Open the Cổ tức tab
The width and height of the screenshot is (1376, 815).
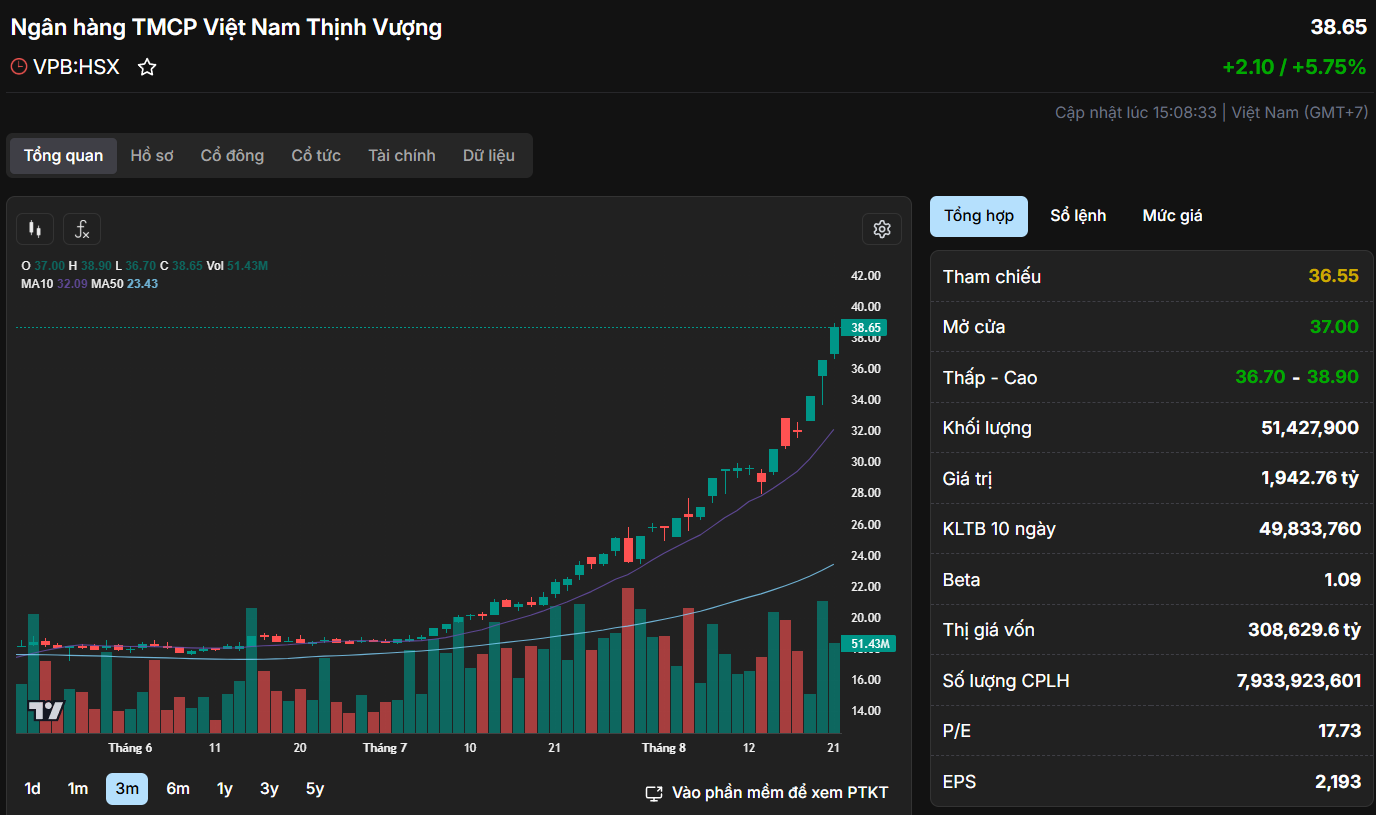(316, 155)
